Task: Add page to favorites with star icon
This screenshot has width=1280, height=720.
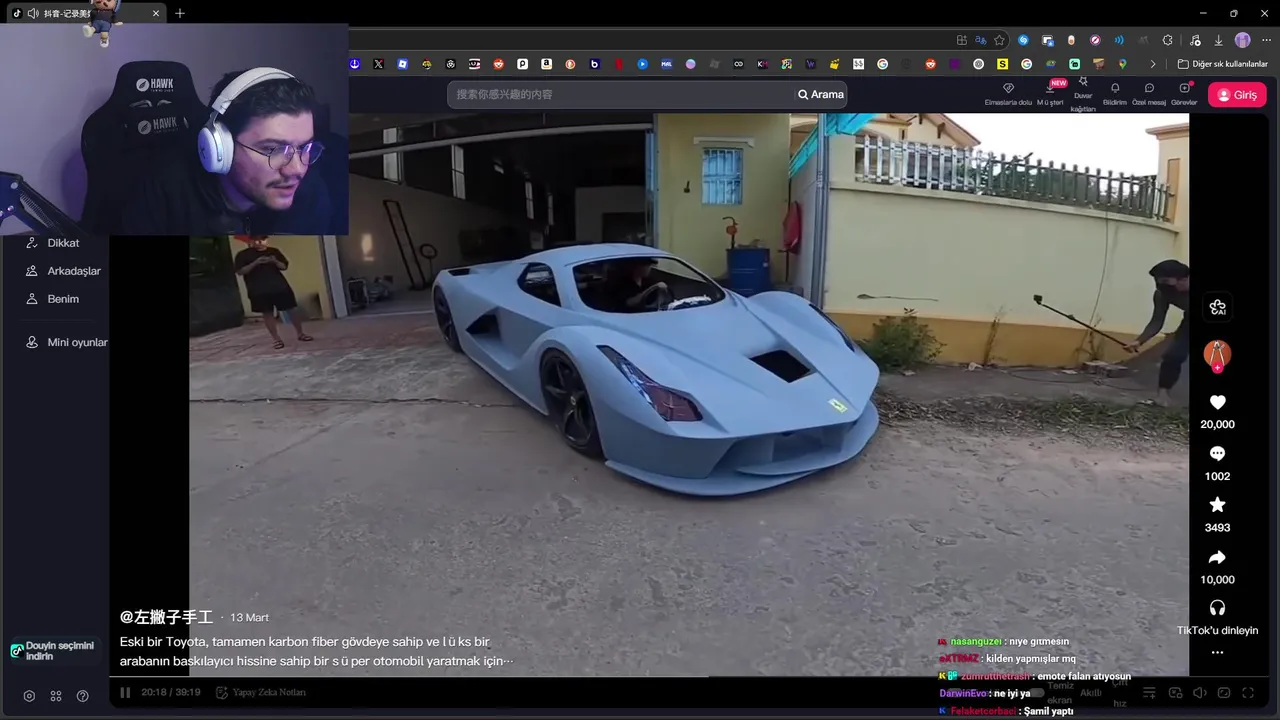Action: (x=999, y=40)
